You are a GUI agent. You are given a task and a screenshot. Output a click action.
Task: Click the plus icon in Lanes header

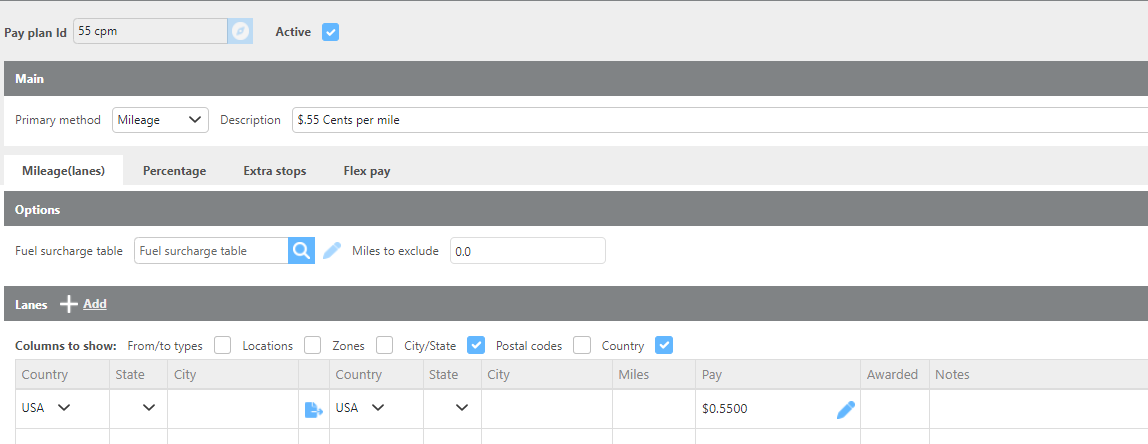pos(69,304)
